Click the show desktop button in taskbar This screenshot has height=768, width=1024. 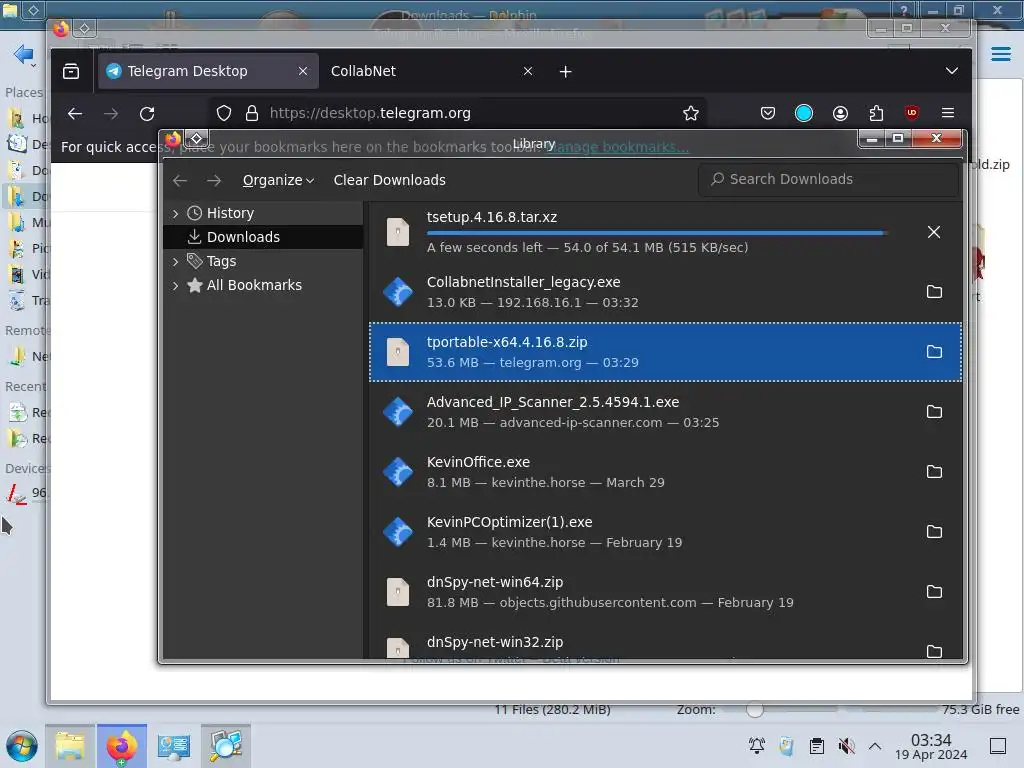point(998,746)
